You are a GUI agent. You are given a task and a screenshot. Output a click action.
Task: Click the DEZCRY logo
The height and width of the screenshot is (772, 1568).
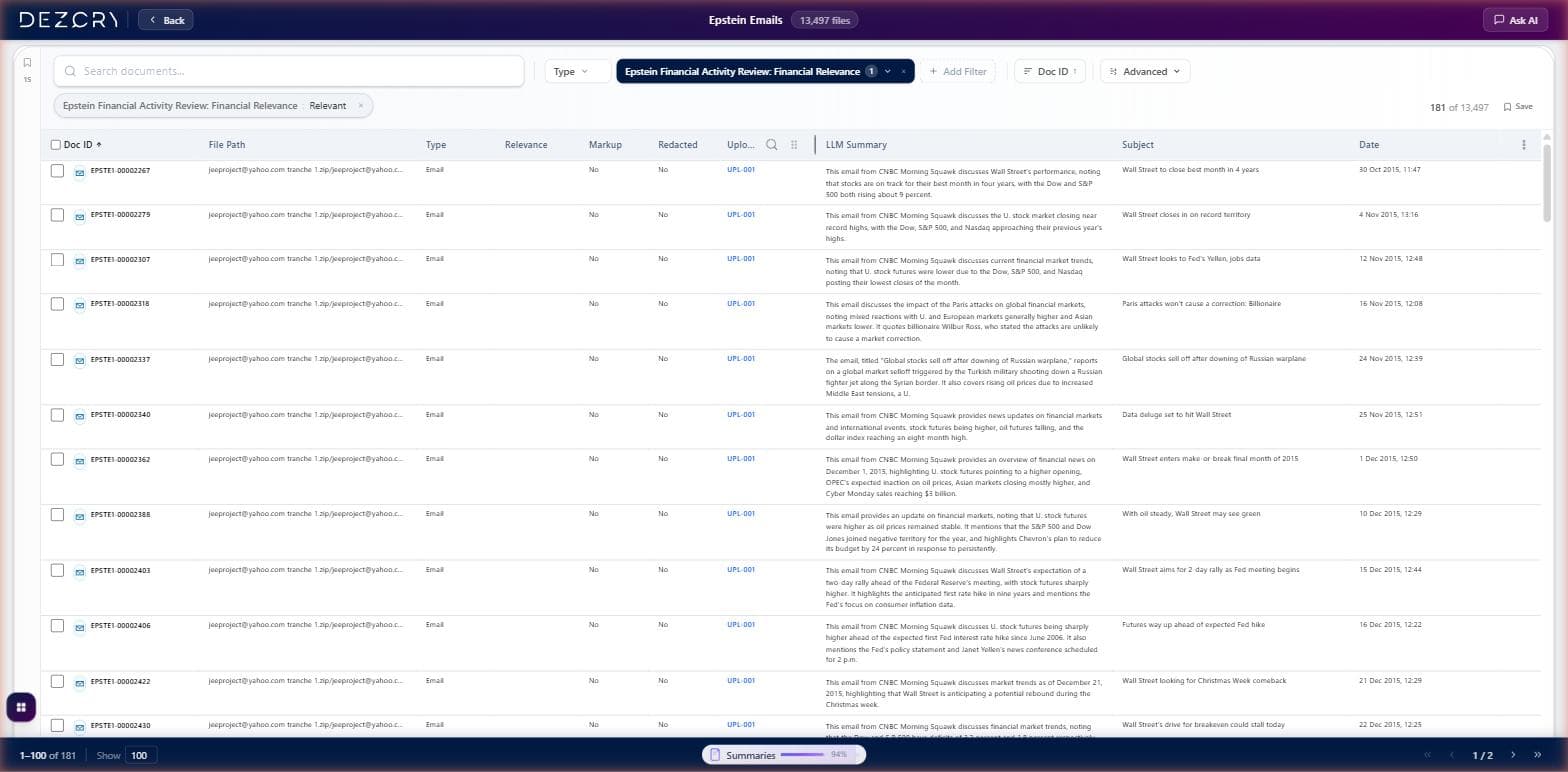69,20
